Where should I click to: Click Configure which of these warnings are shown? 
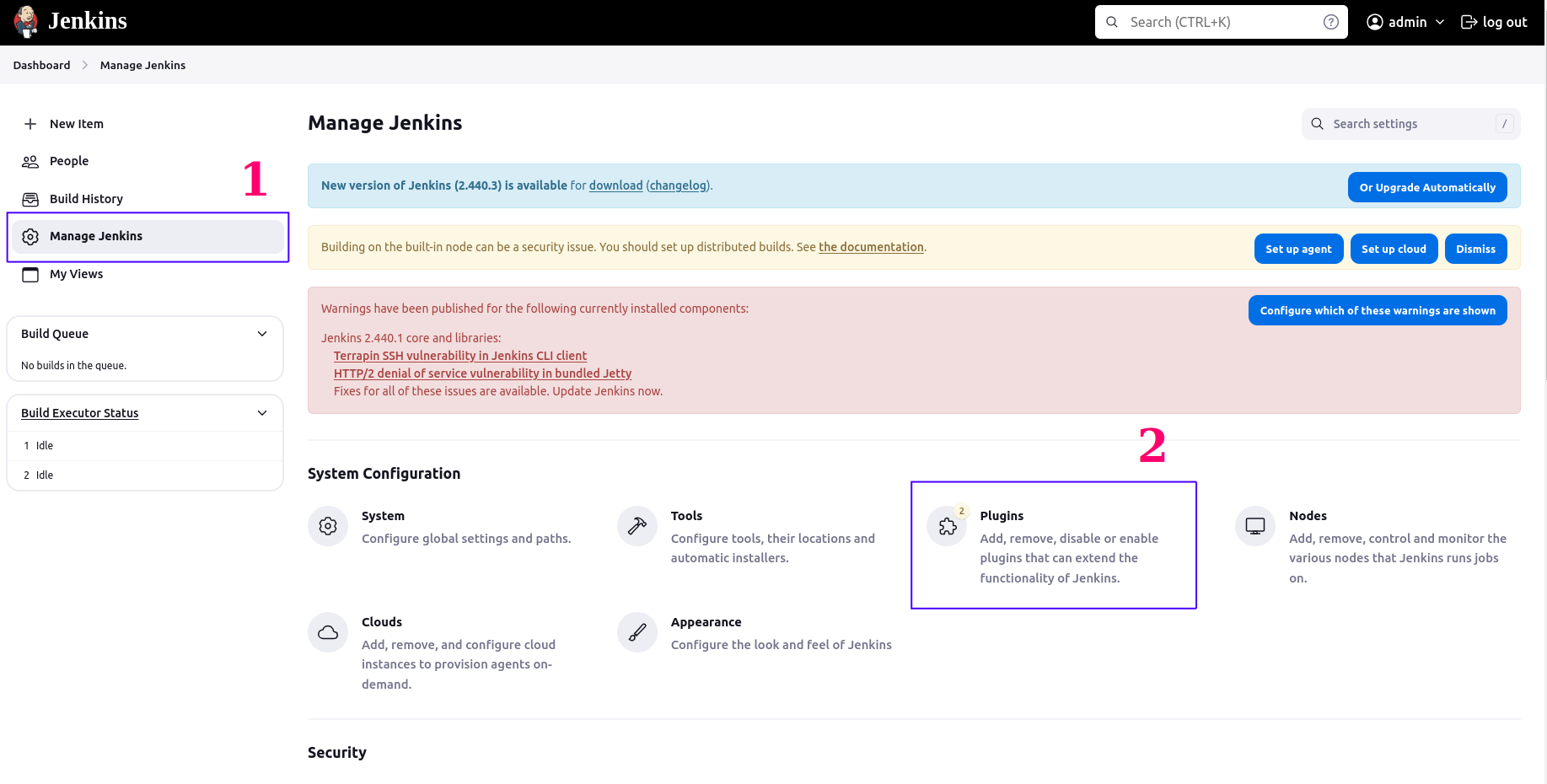point(1378,310)
